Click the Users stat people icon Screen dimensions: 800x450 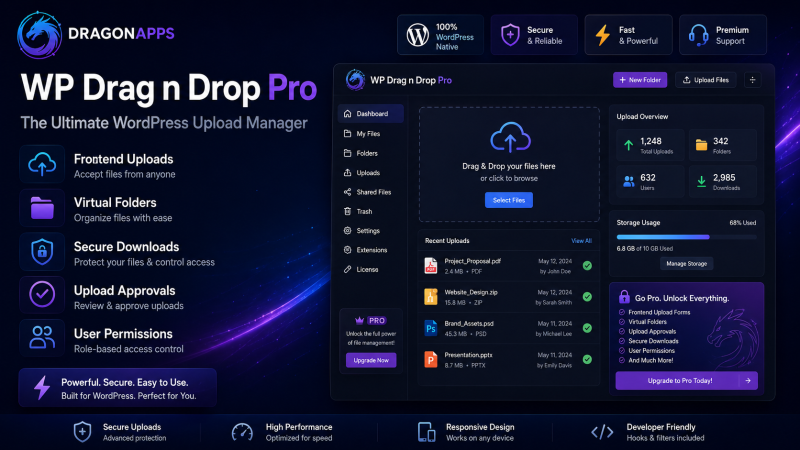(629, 182)
